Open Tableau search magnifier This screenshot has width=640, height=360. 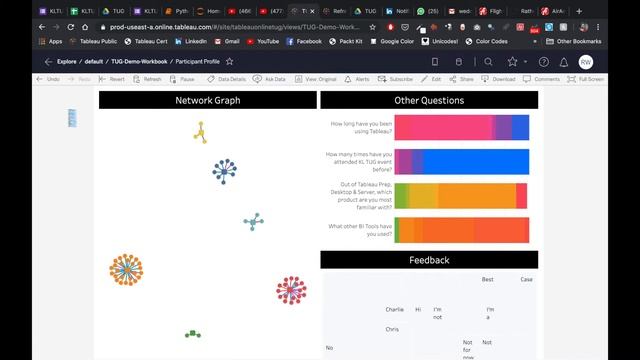tap(488, 62)
